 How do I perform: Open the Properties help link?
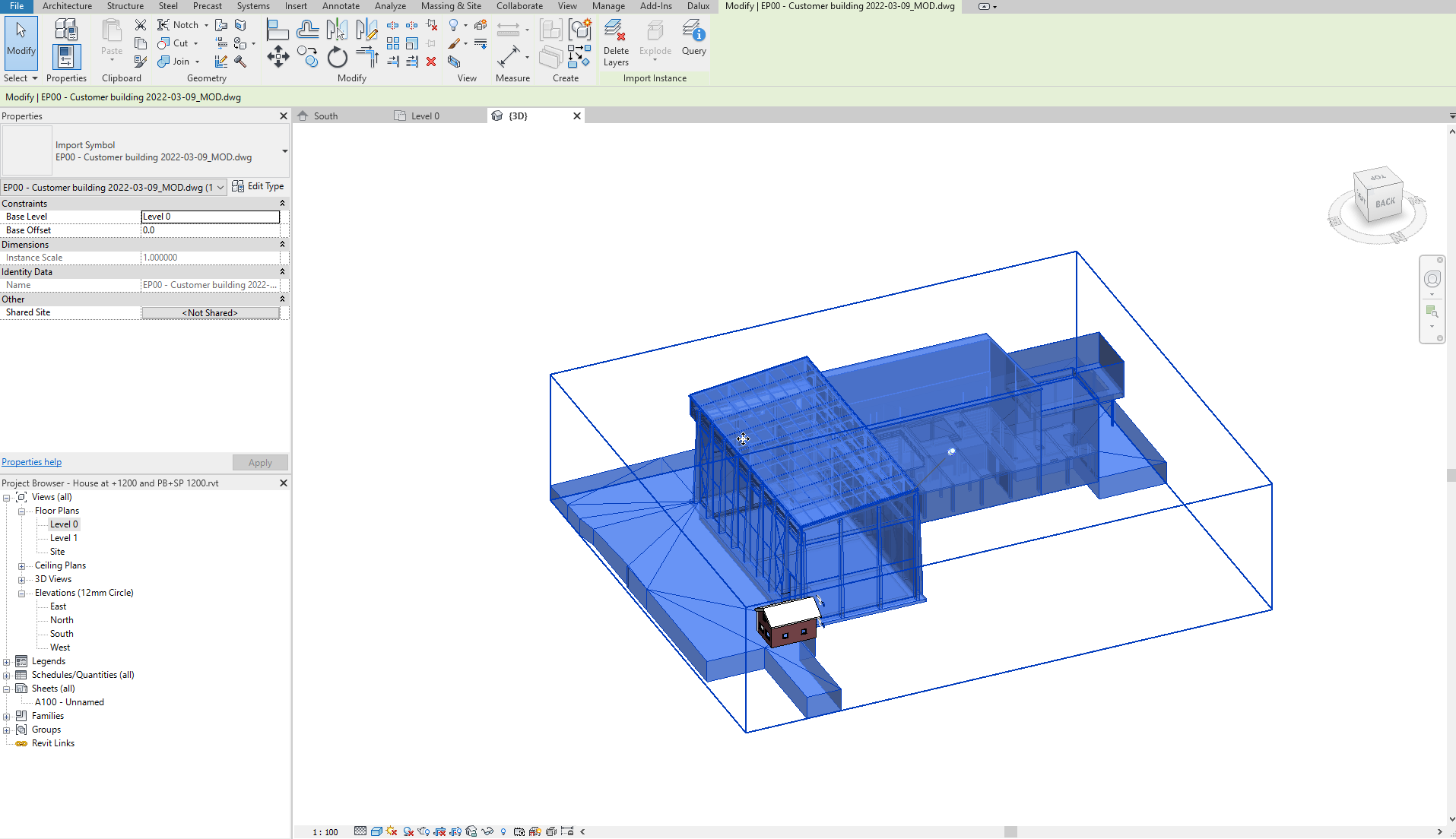click(31, 462)
